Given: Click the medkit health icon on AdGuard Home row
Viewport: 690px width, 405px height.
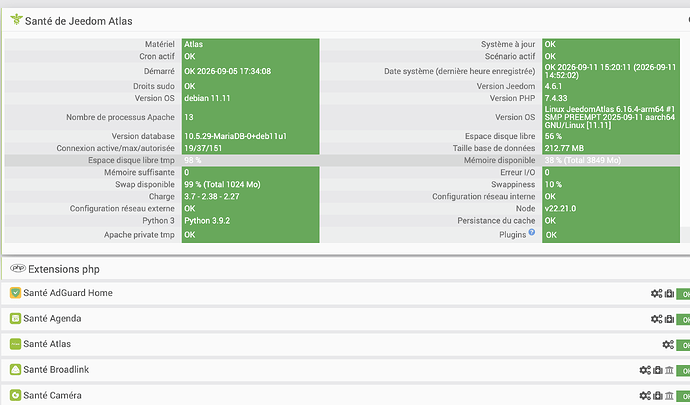Looking at the screenshot, I should coord(669,294).
